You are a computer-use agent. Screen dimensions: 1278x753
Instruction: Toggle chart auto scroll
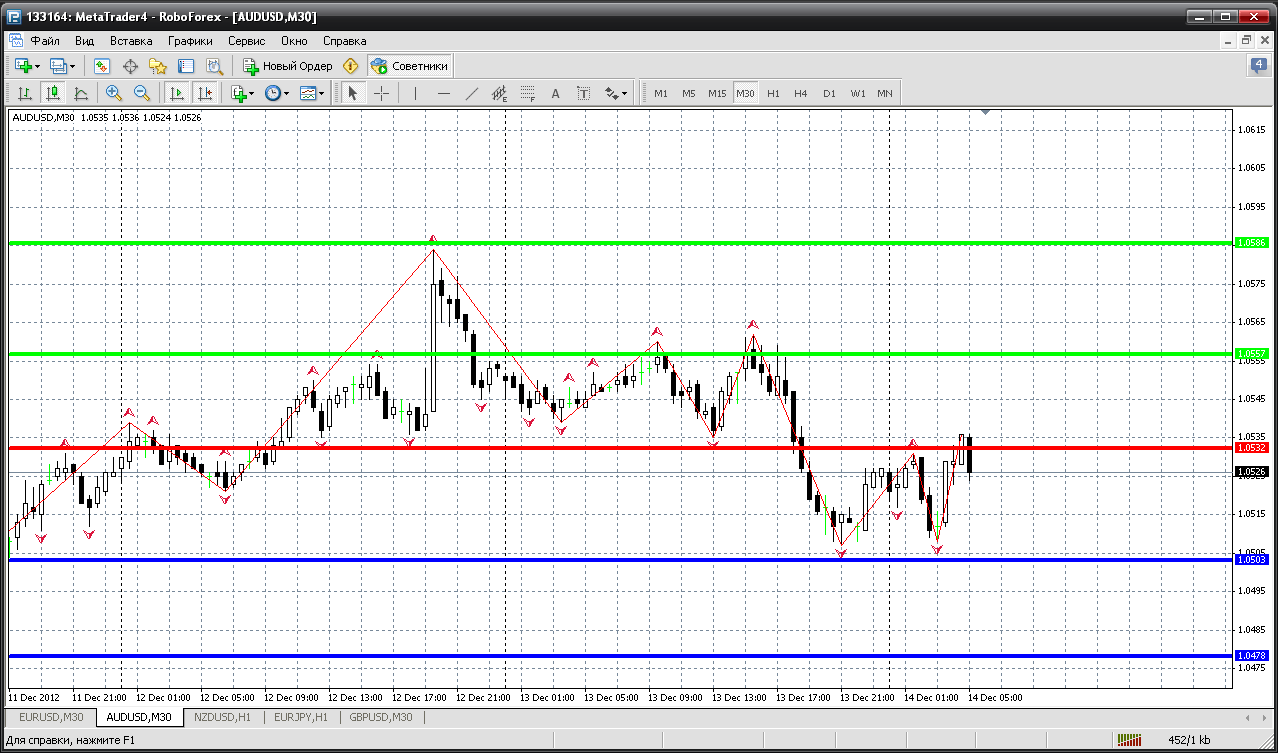coord(177,93)
